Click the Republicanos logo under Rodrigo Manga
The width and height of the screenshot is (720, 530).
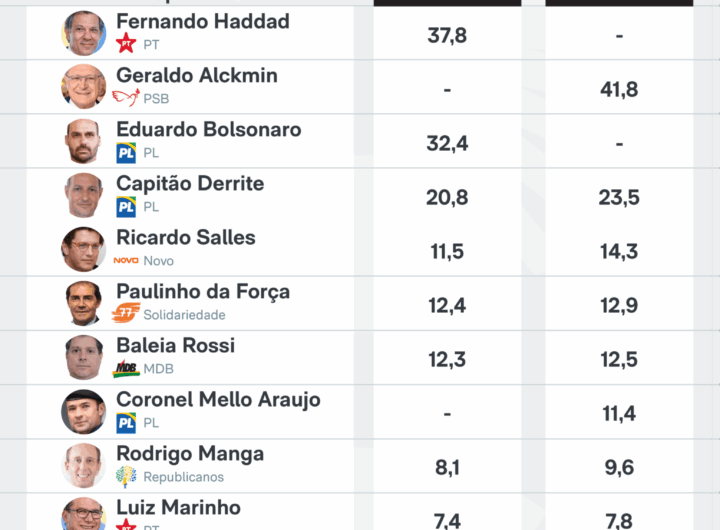[126, 476]
